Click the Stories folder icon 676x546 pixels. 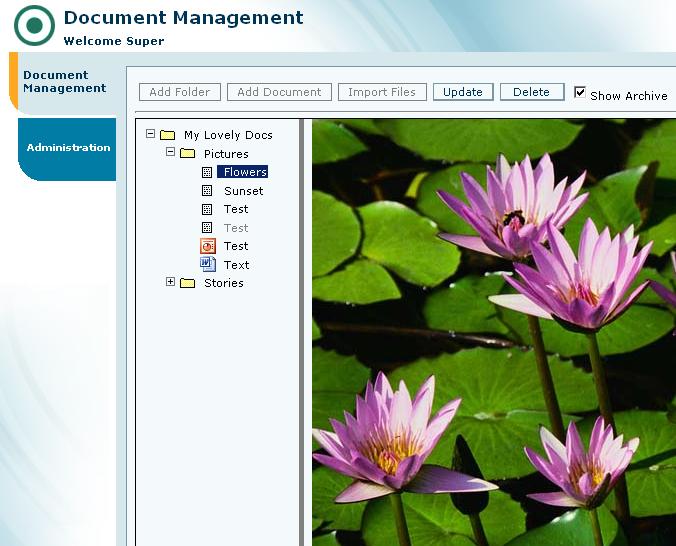(x=187, y=283)
